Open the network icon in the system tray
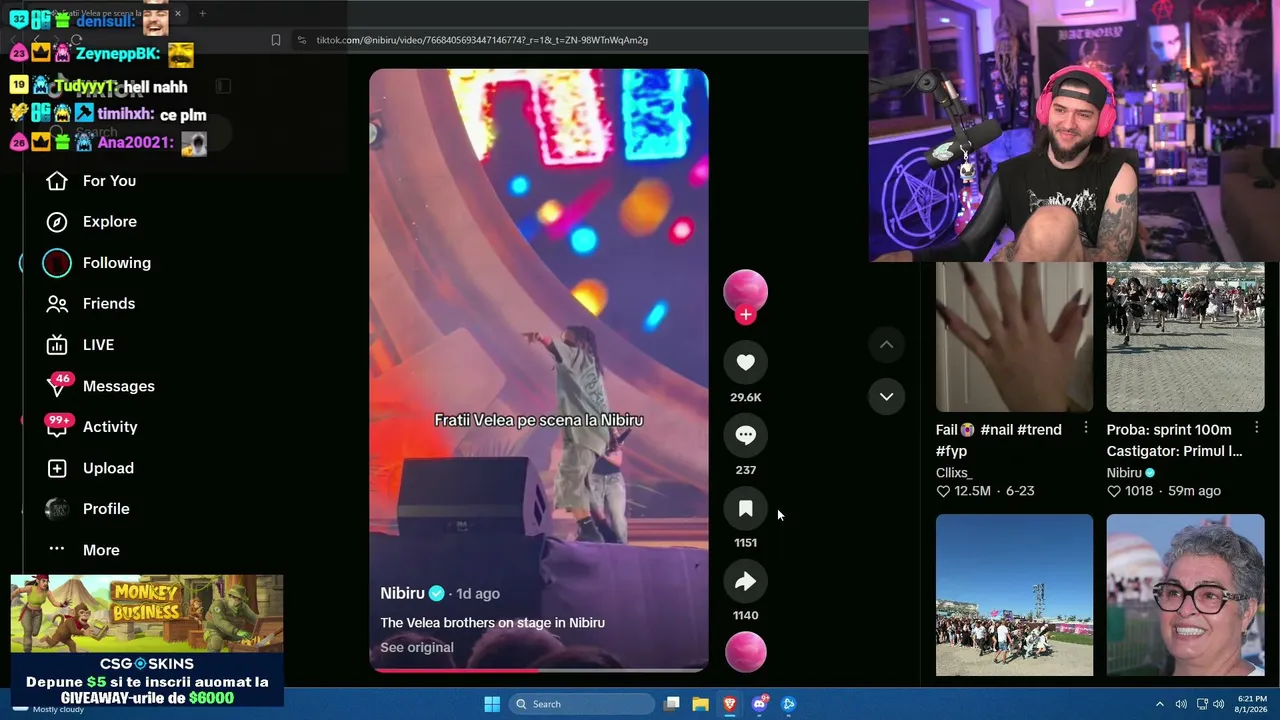The height and width of the screenshot is (720, 1280). pos(1203,704)
